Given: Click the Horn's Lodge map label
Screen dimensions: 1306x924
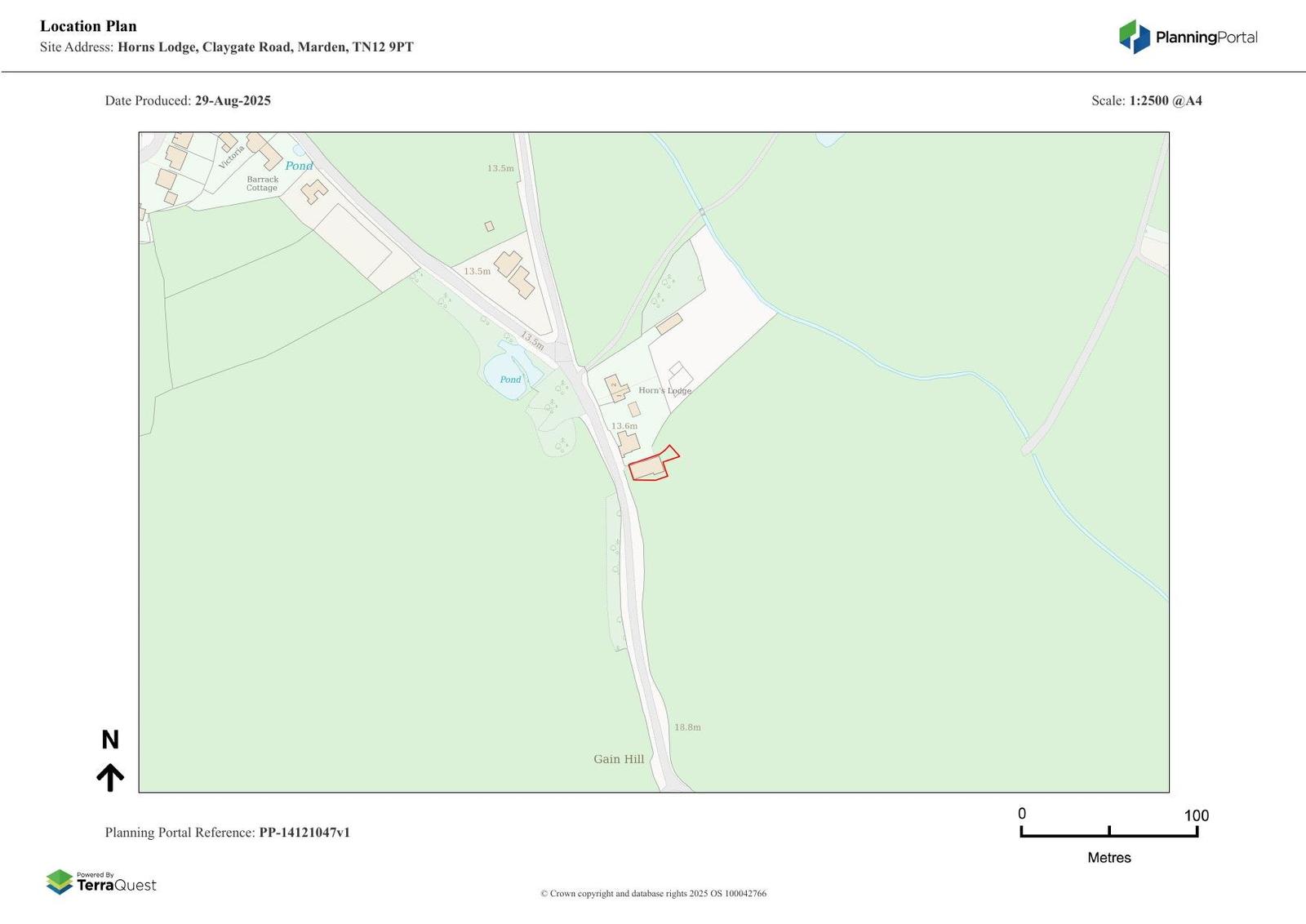Looking at the screenshot, I should pyautogui.click(x=664, y=390).
